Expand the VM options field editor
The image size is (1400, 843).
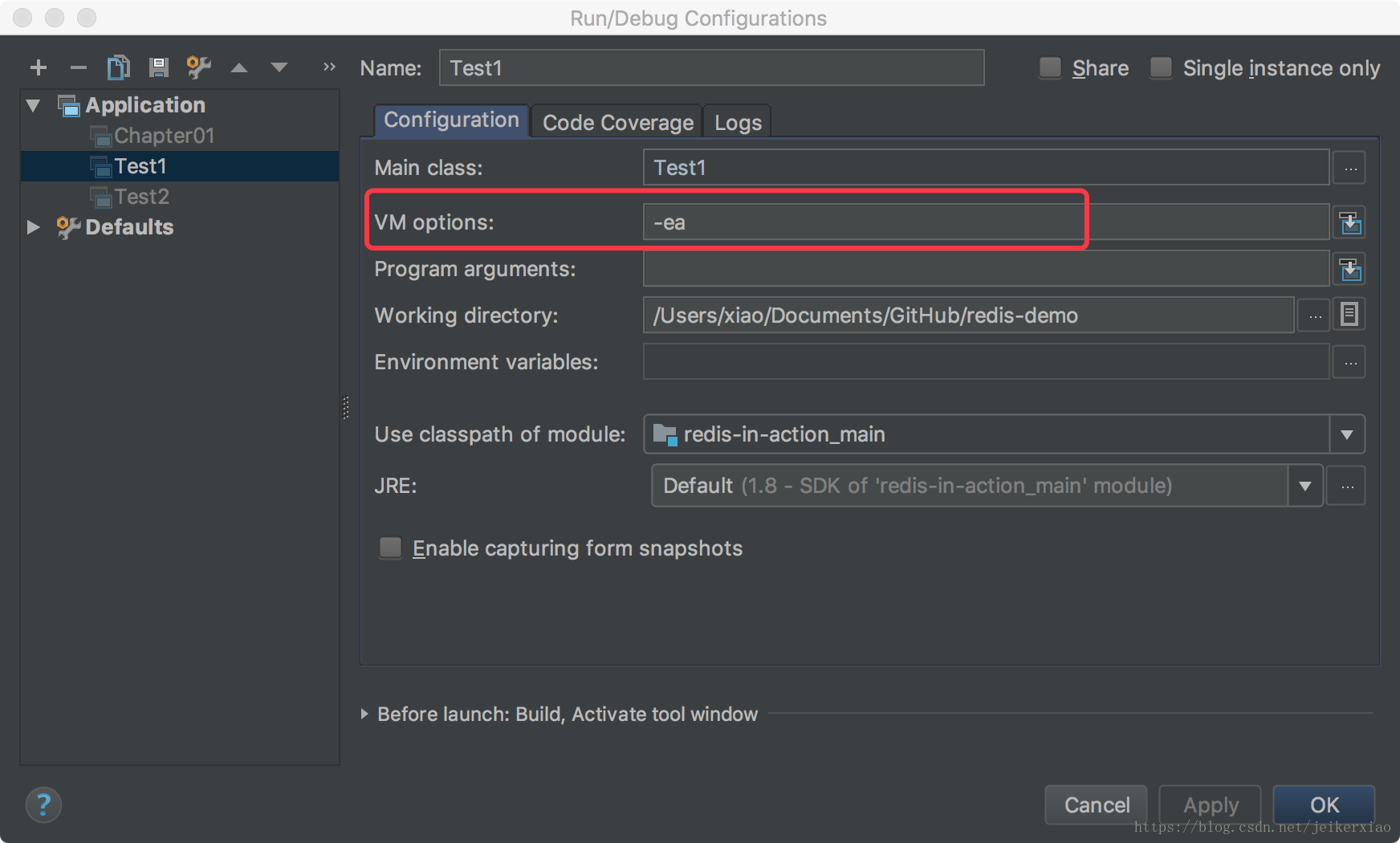click(1350, 222)
